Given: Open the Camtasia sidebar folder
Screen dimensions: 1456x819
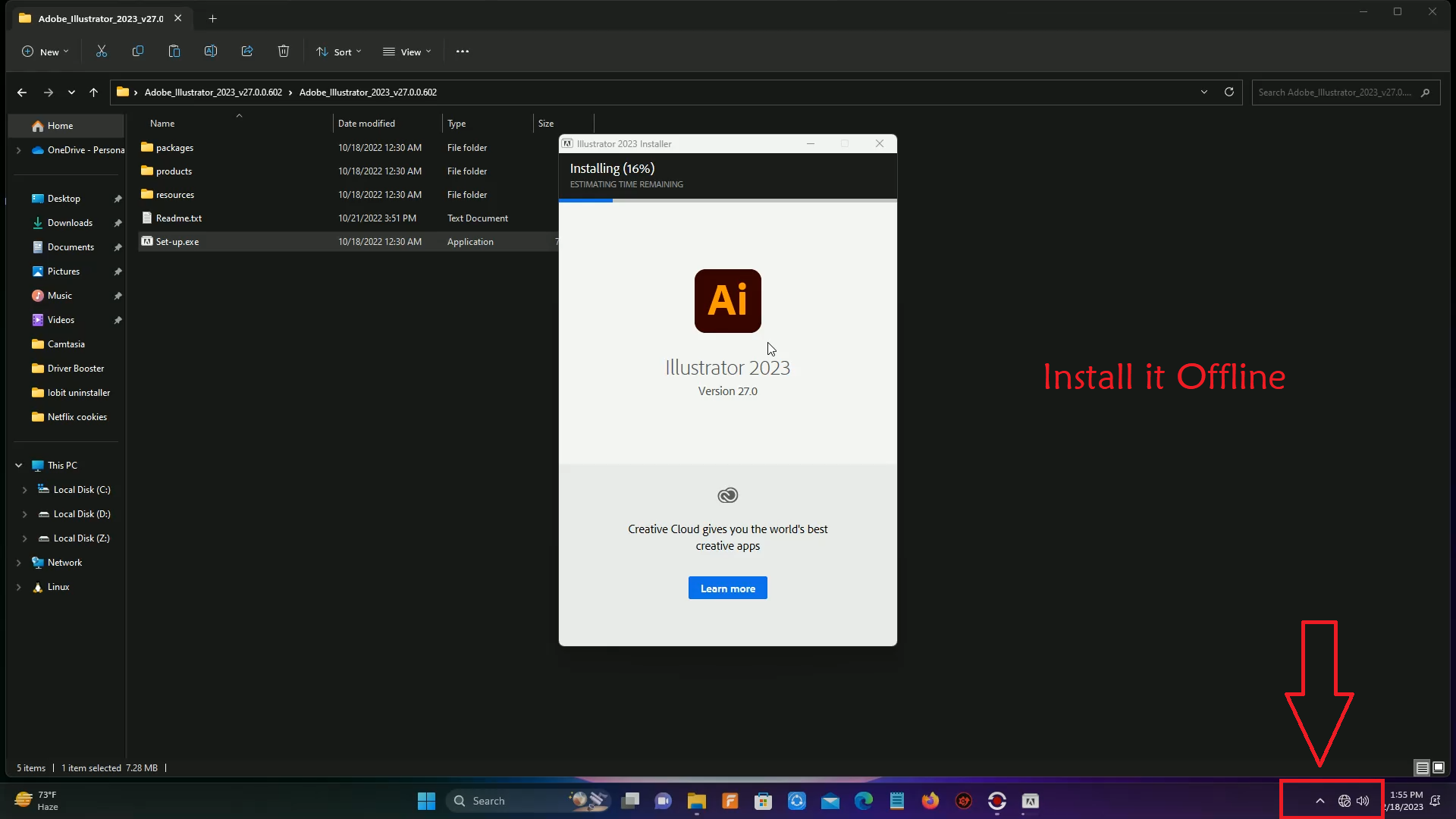Looking at the screenshot, I should (x=66, y=344).
